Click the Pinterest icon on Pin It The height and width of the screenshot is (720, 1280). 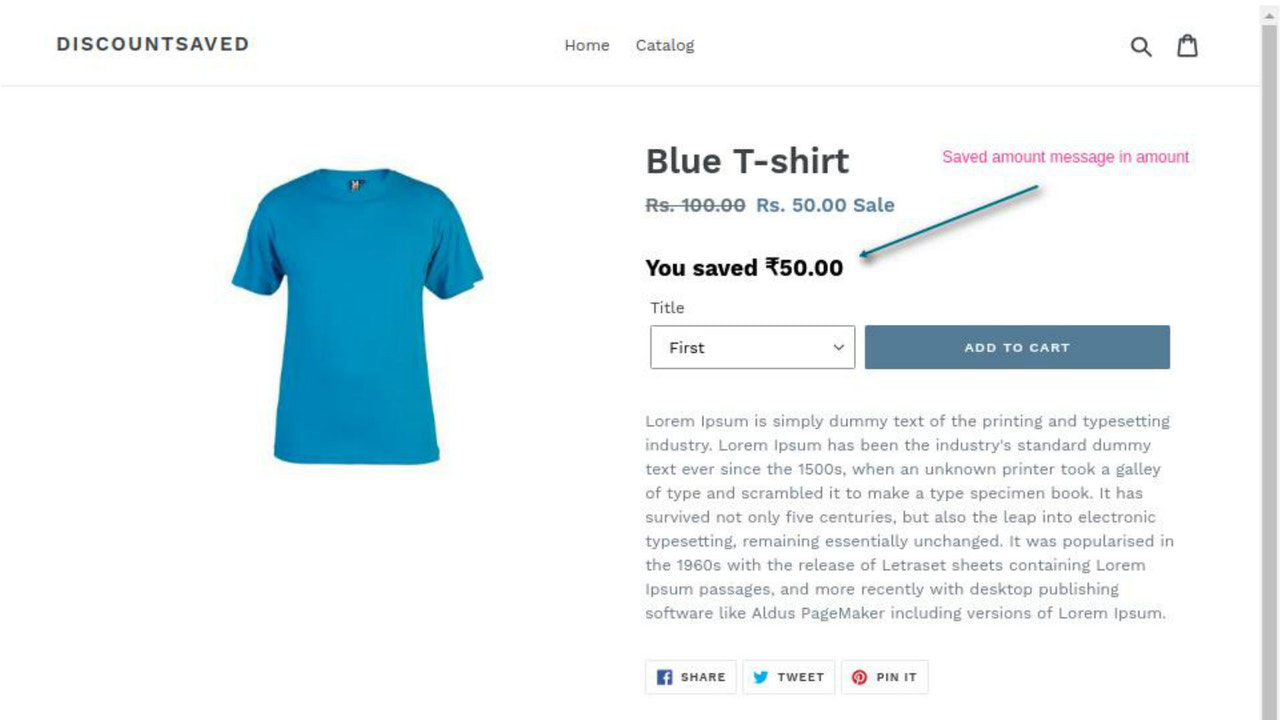coord(859,677)
